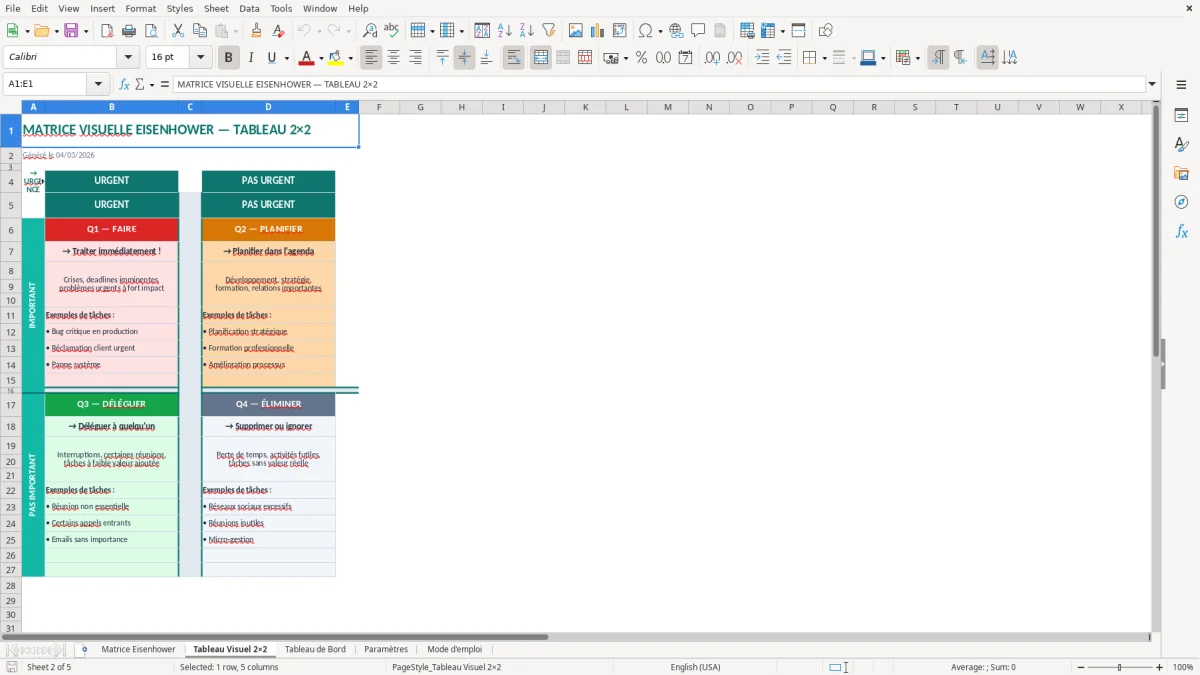Open the borders dropdown arrow
The width and height of the screenshot is (1200, 675).
coord(823,58)
